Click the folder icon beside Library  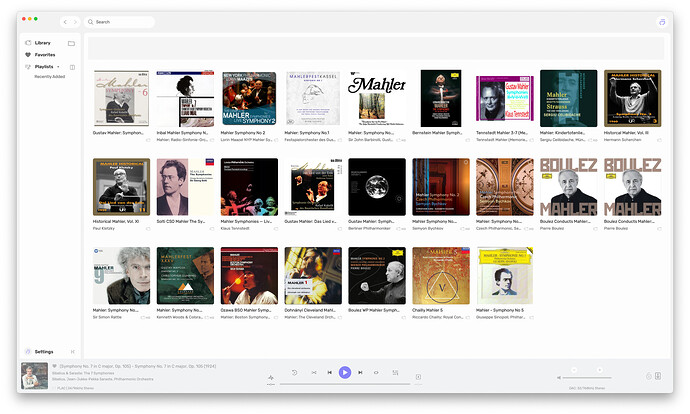click(71, 43)
